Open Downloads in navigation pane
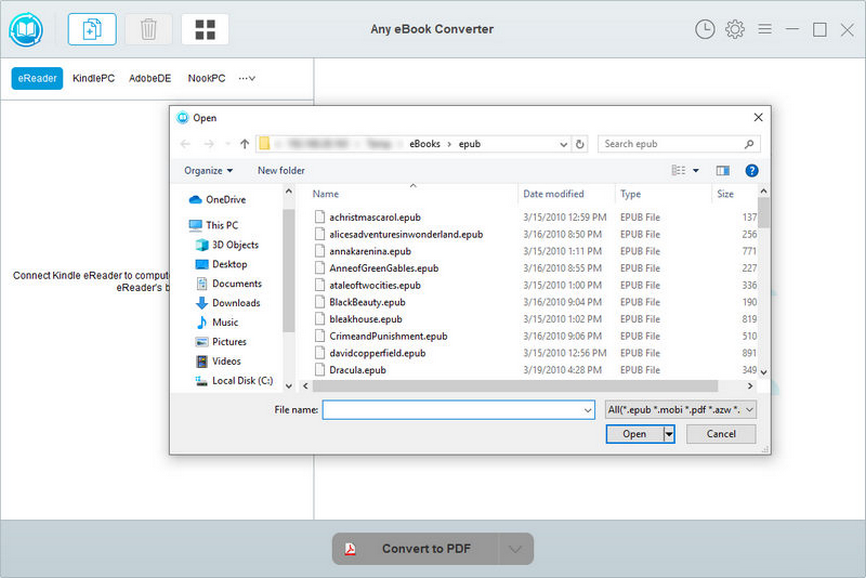Viewport: 866px width, 578px height. pos(228,303)
